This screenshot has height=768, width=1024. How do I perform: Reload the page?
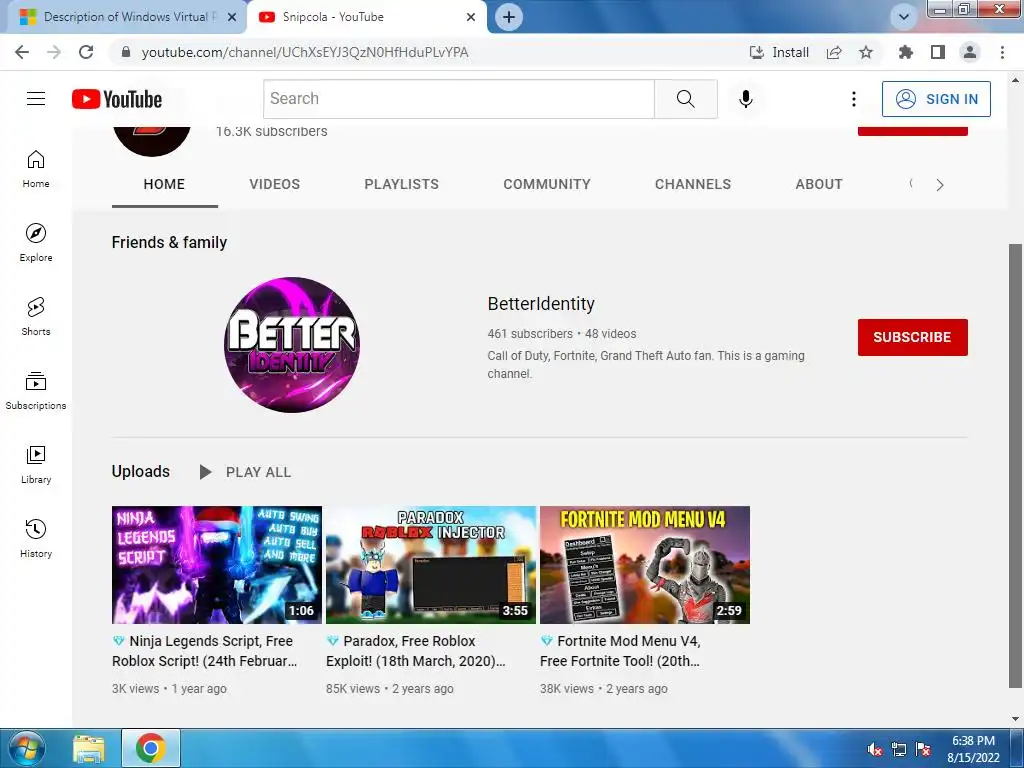(86, 52)
